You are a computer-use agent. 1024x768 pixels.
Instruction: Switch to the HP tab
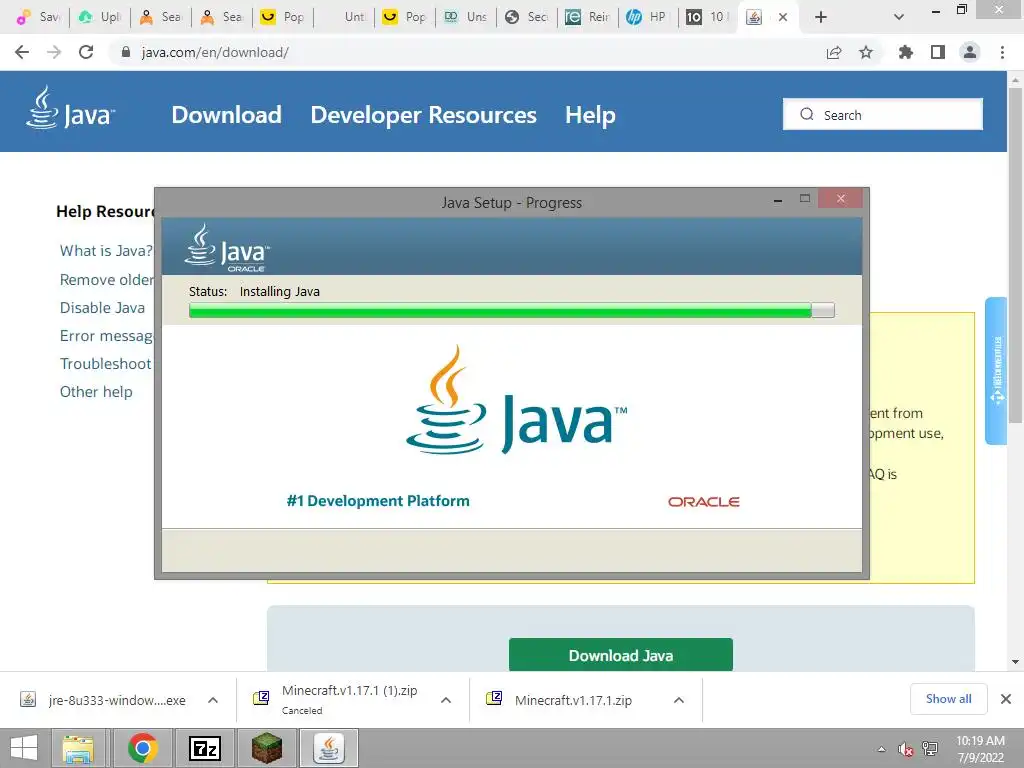(x=648, y=17)
